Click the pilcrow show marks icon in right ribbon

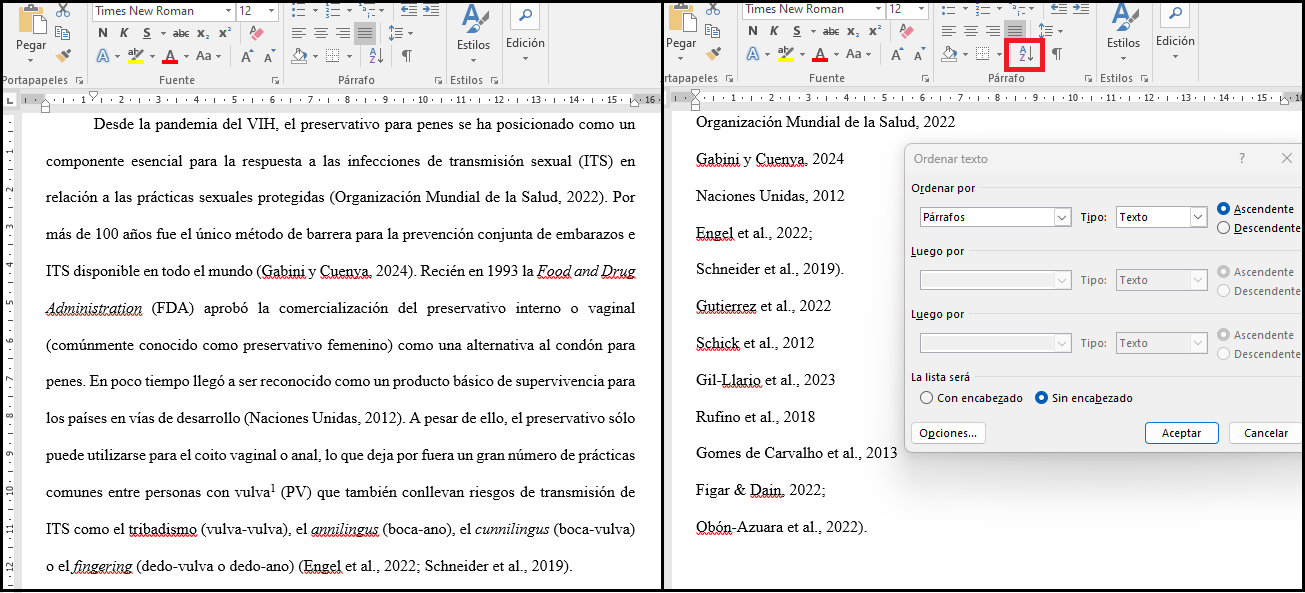(1057, 54)
